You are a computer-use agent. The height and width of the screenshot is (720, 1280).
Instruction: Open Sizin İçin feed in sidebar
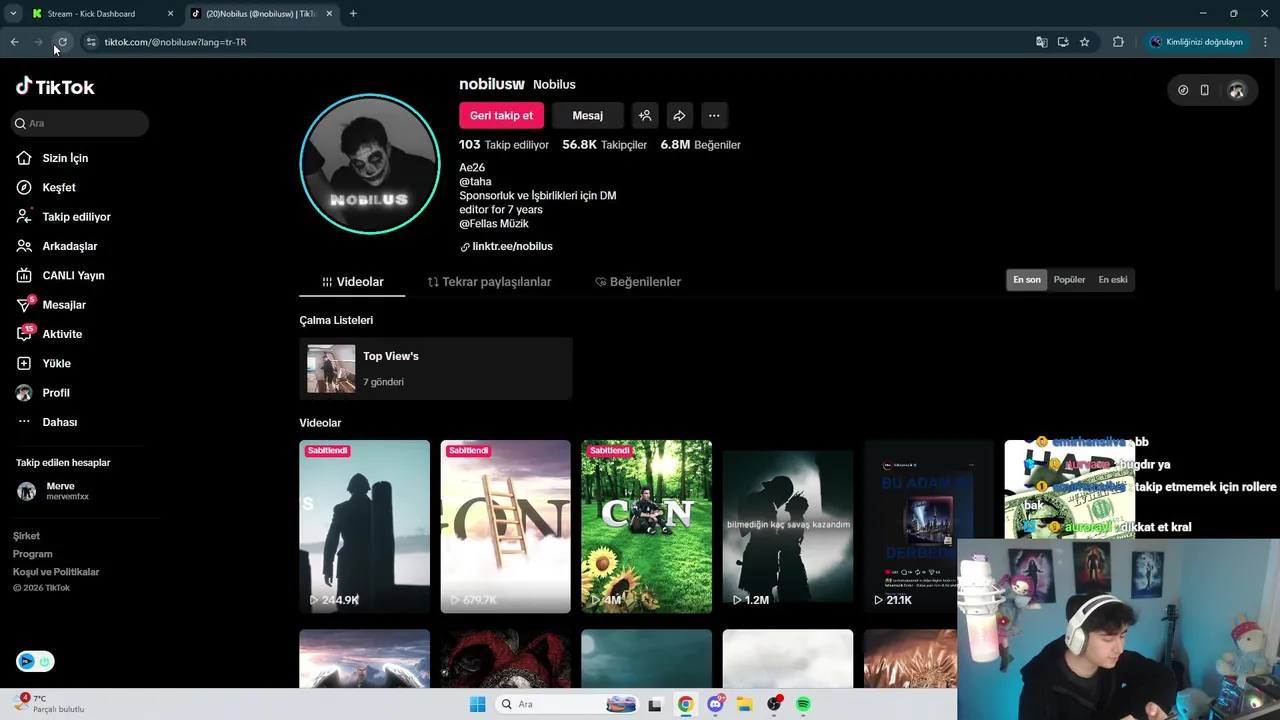(52, 158)
